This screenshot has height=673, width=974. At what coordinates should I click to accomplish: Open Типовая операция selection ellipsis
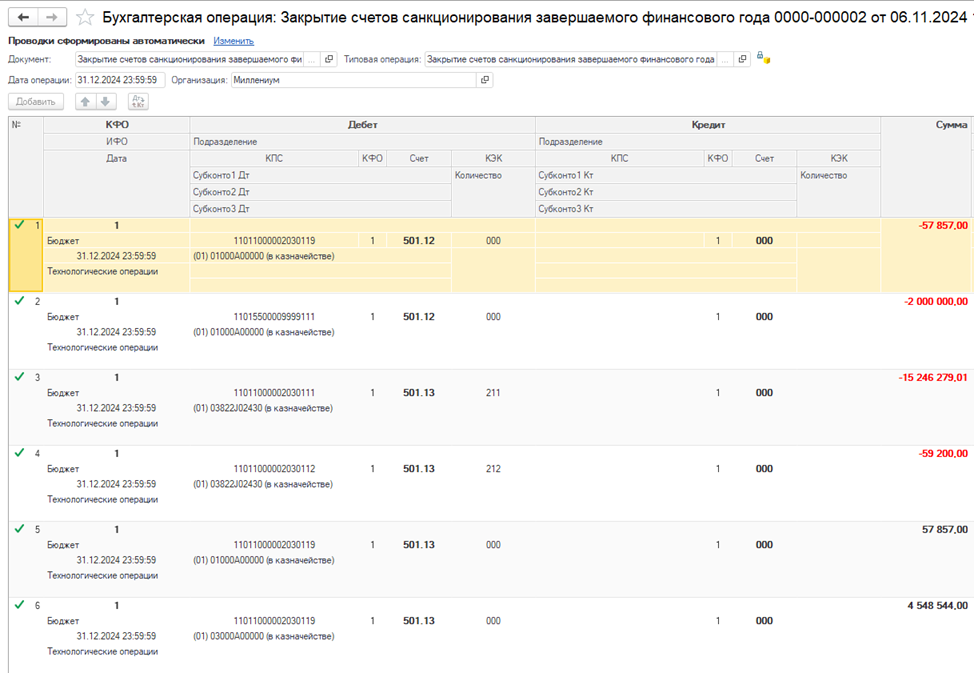725,60
